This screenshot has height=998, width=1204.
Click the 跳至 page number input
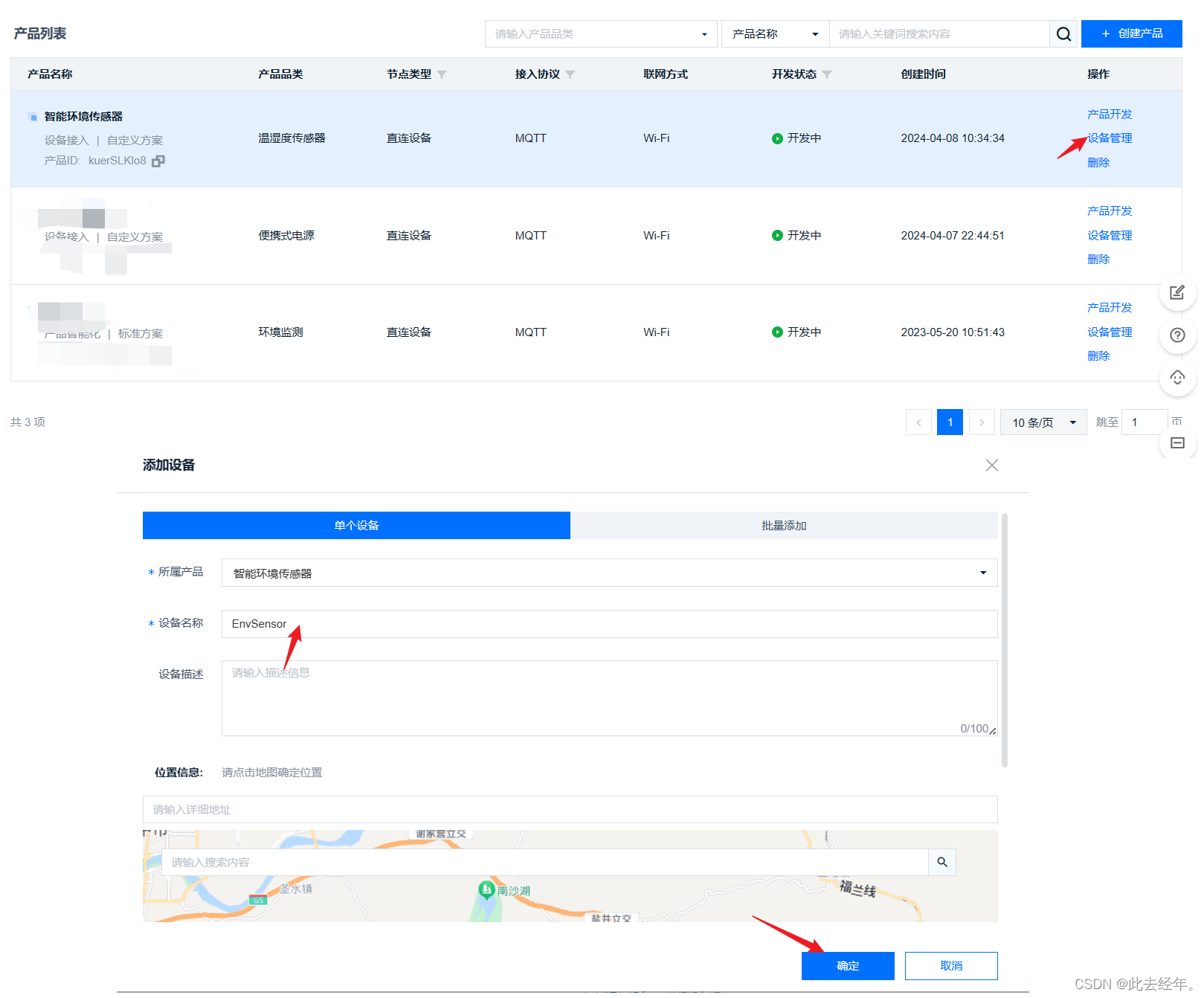coord(1144,422)
